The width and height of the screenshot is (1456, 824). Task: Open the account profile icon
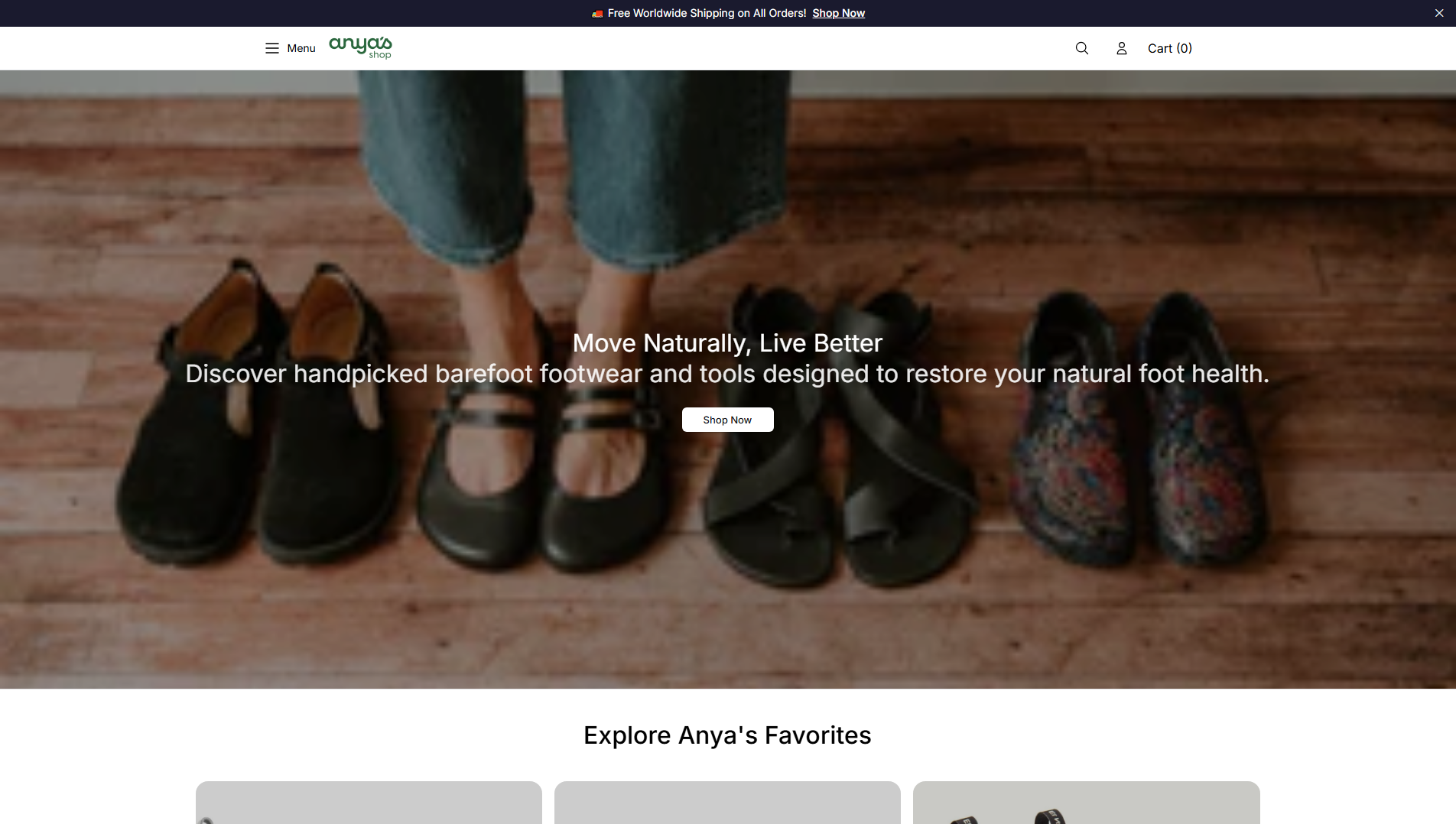(1122, 48)
